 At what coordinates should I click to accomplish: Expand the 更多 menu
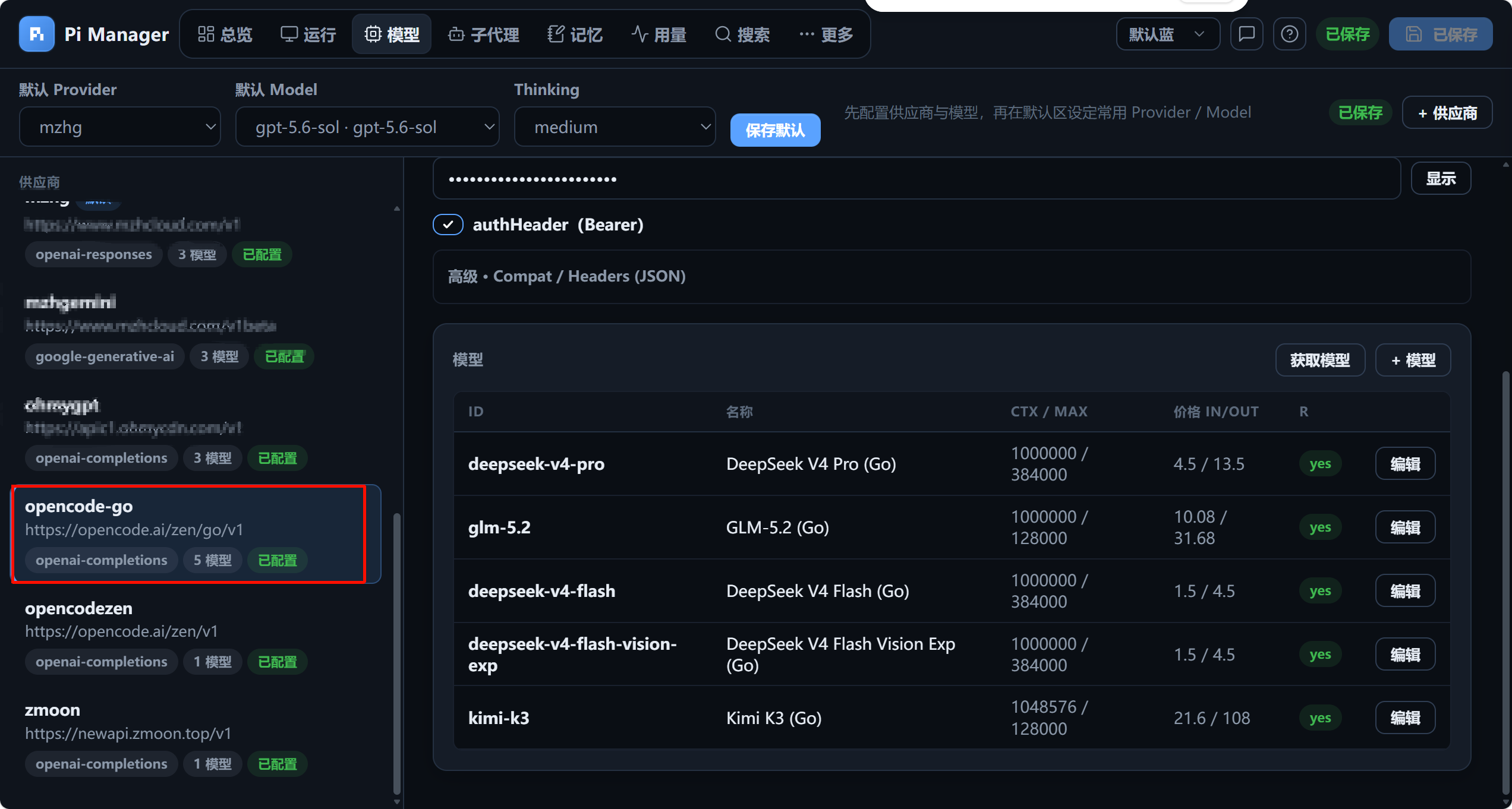826,34
